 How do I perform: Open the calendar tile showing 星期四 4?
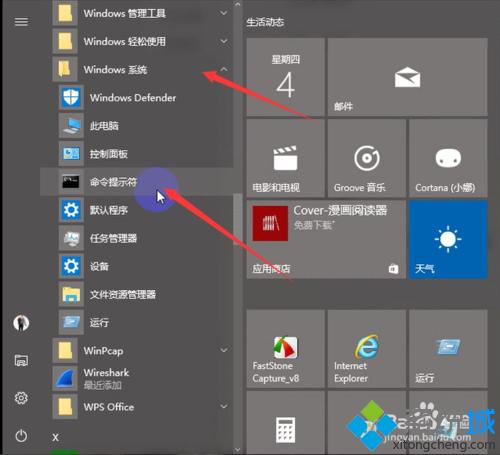click(285, 77)
